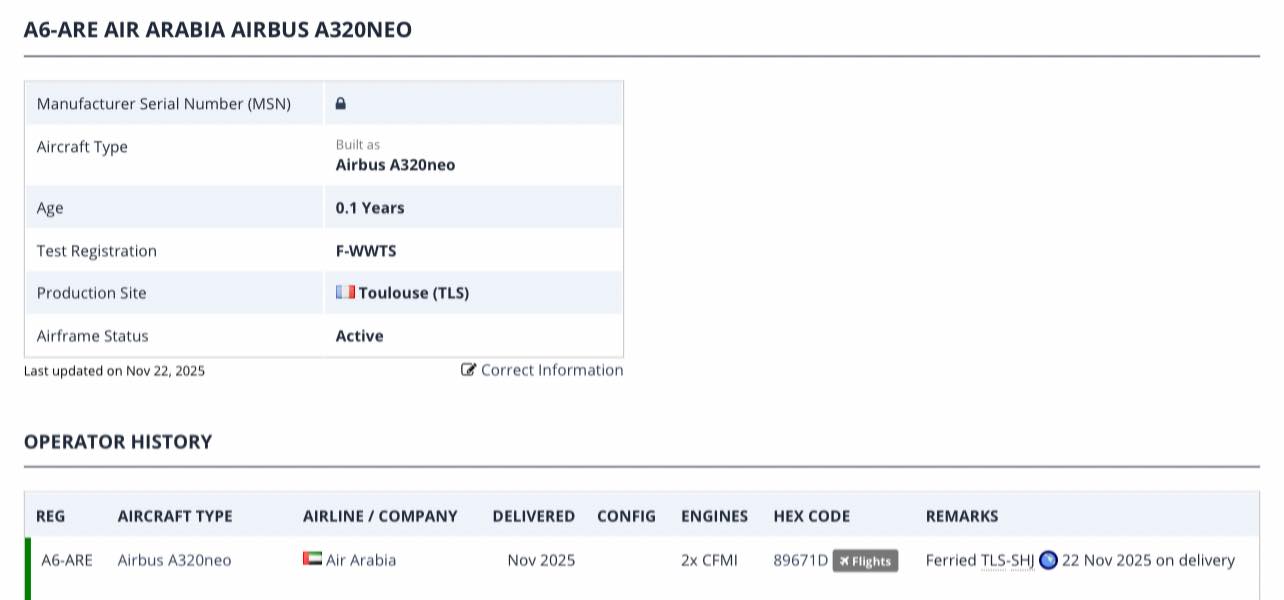1284x600 pixels.
Task: Select the A6-ARE registration in operator history
Action: (x=67, y=560)
